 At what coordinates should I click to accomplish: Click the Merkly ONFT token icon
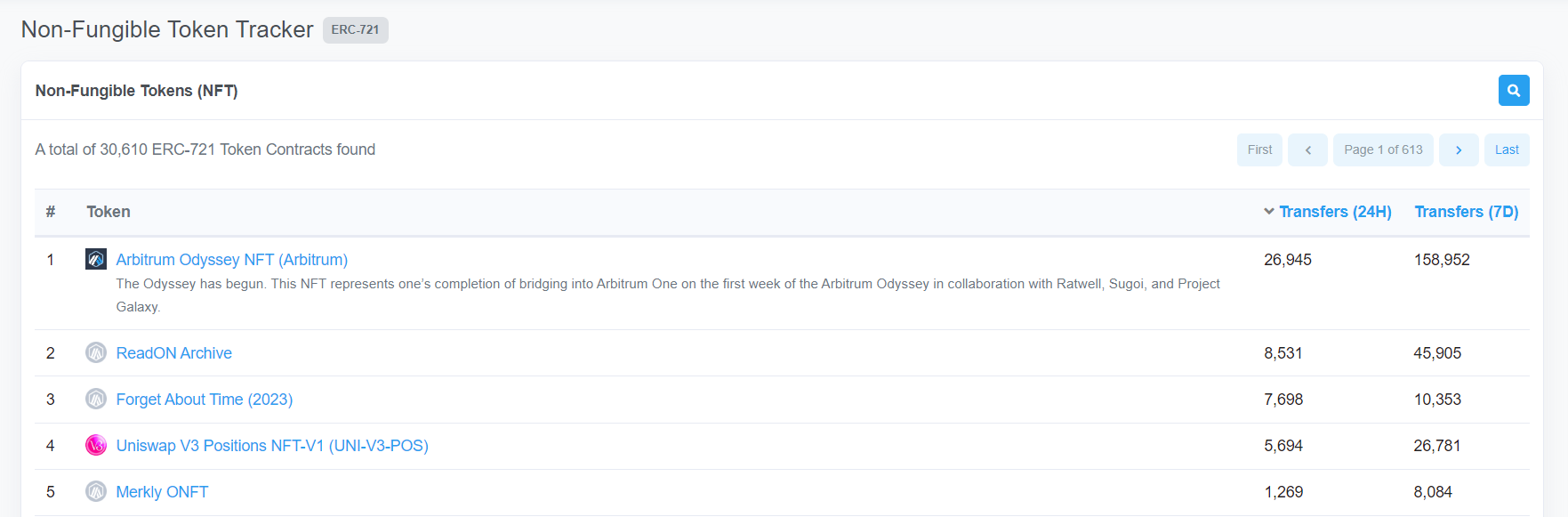96,491
